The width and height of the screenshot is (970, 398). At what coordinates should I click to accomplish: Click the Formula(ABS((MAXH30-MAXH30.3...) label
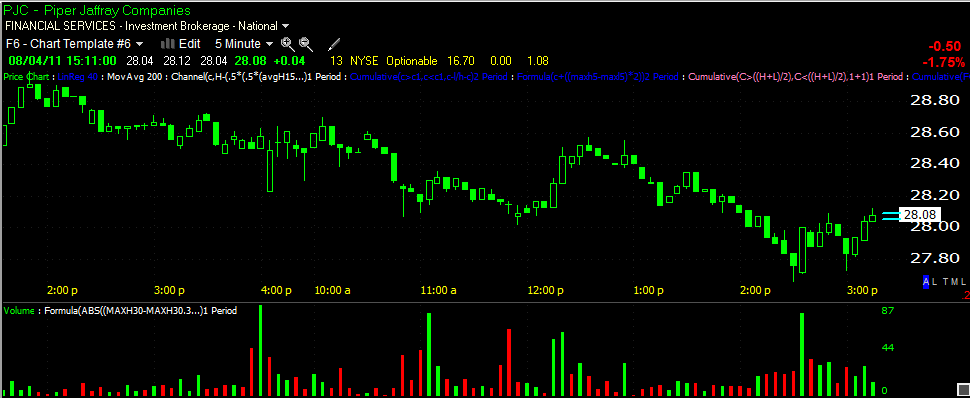[141, 311]
